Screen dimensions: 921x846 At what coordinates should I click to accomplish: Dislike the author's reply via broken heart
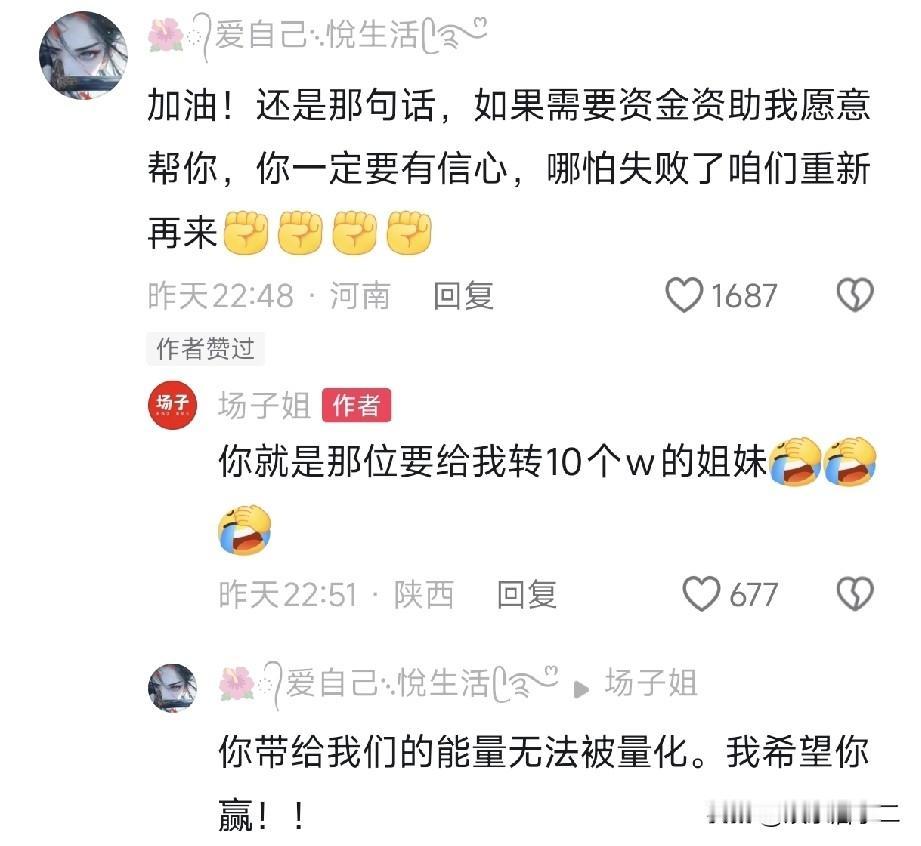pyautogui.click(x=855, y=594)
